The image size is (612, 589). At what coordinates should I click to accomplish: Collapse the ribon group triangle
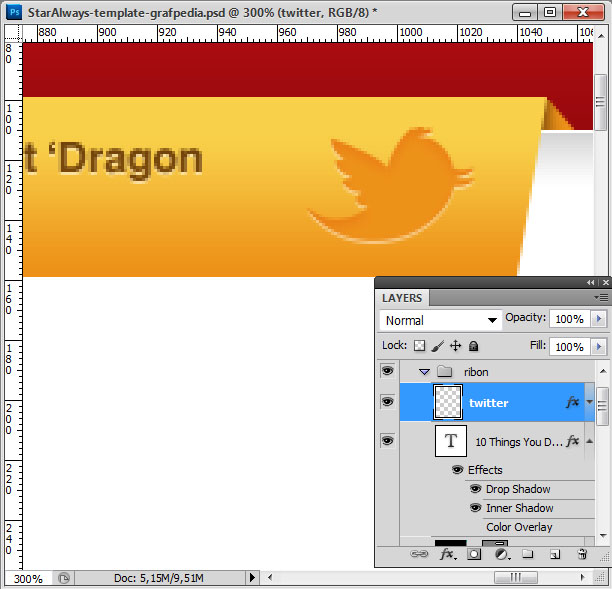pyautogui.click(x=424, y=372)
